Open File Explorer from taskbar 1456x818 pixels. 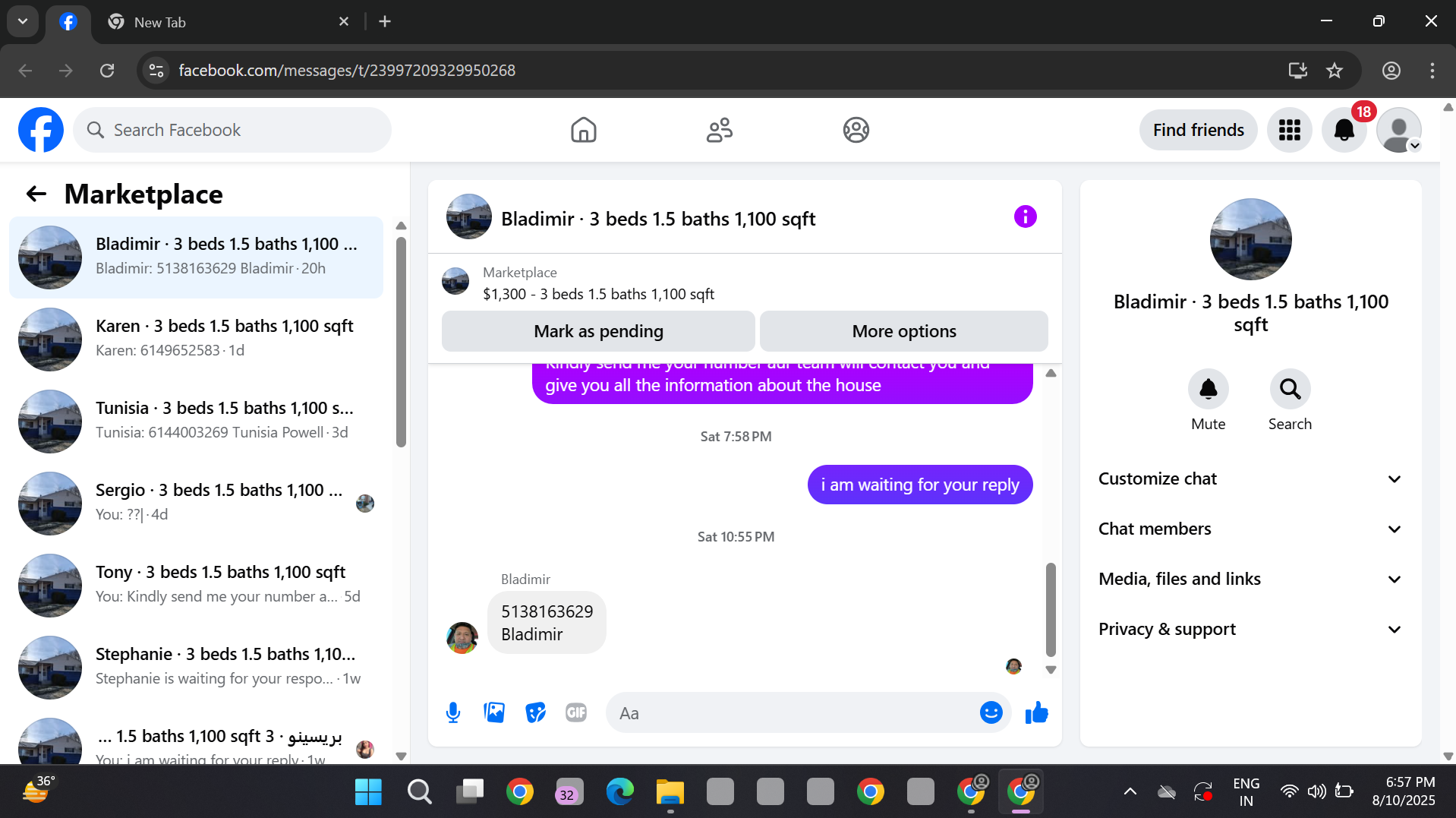coord(670,791)
